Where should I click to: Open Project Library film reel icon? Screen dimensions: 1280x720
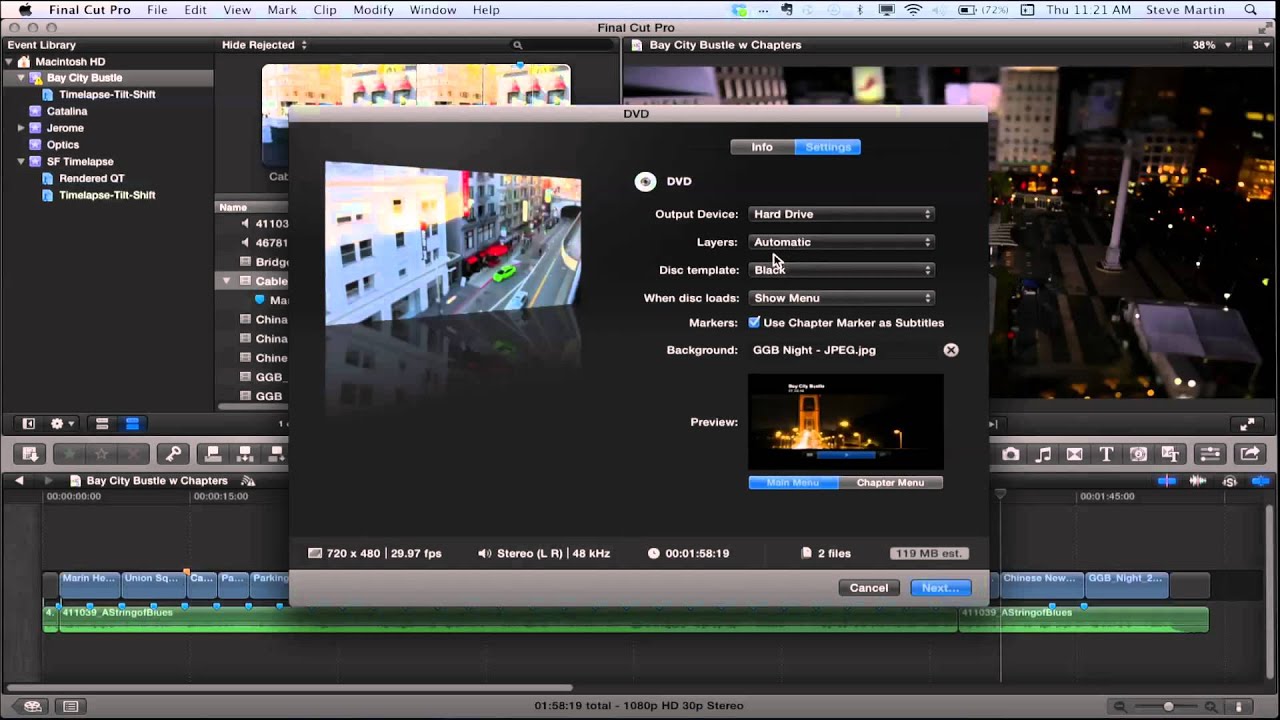tap(32, 706)
